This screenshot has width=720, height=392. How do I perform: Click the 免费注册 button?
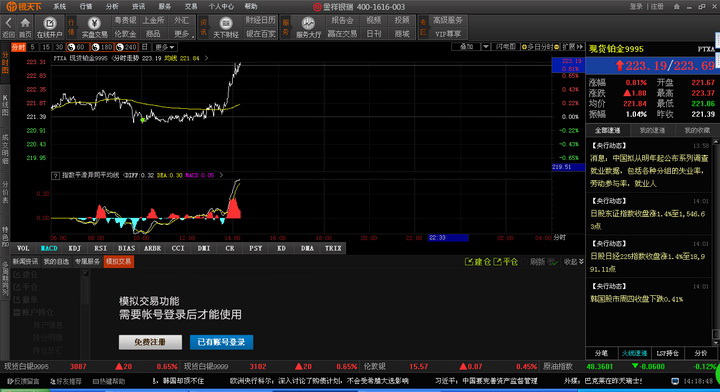point(150,342)
